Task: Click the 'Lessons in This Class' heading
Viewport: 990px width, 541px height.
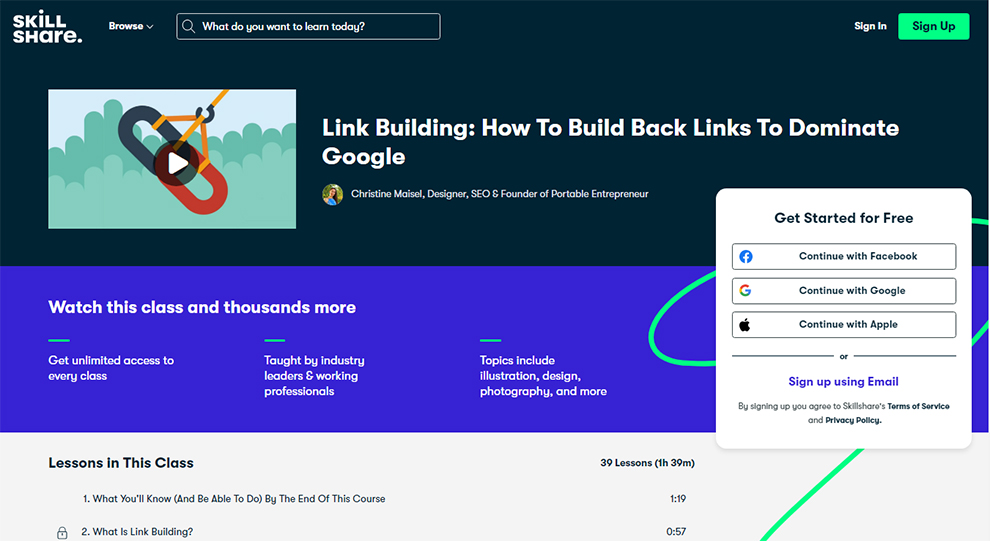Action: pos(121,463)
